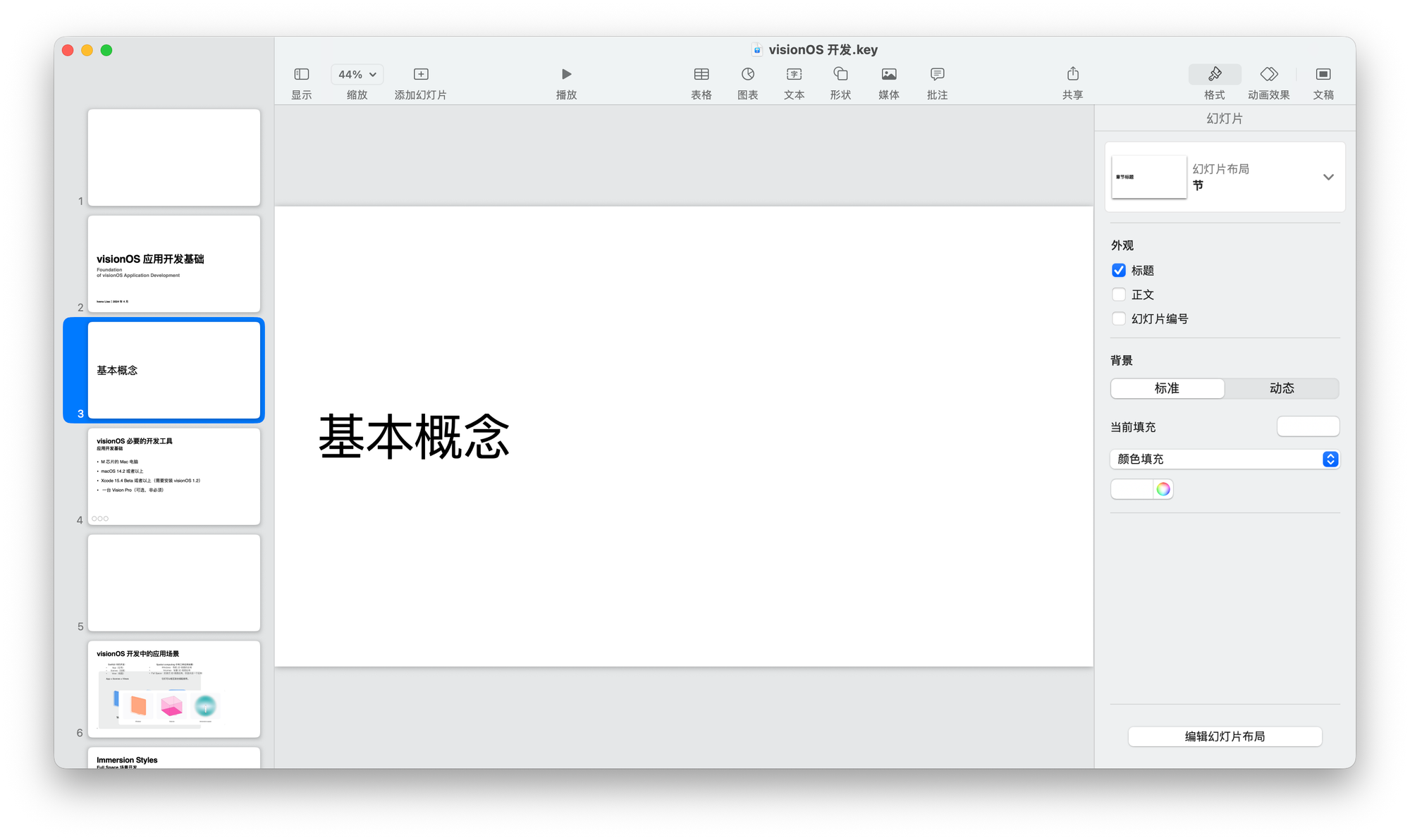
Task: Click the 编辑幻灯片布局 button
Action: (1225, 736)
